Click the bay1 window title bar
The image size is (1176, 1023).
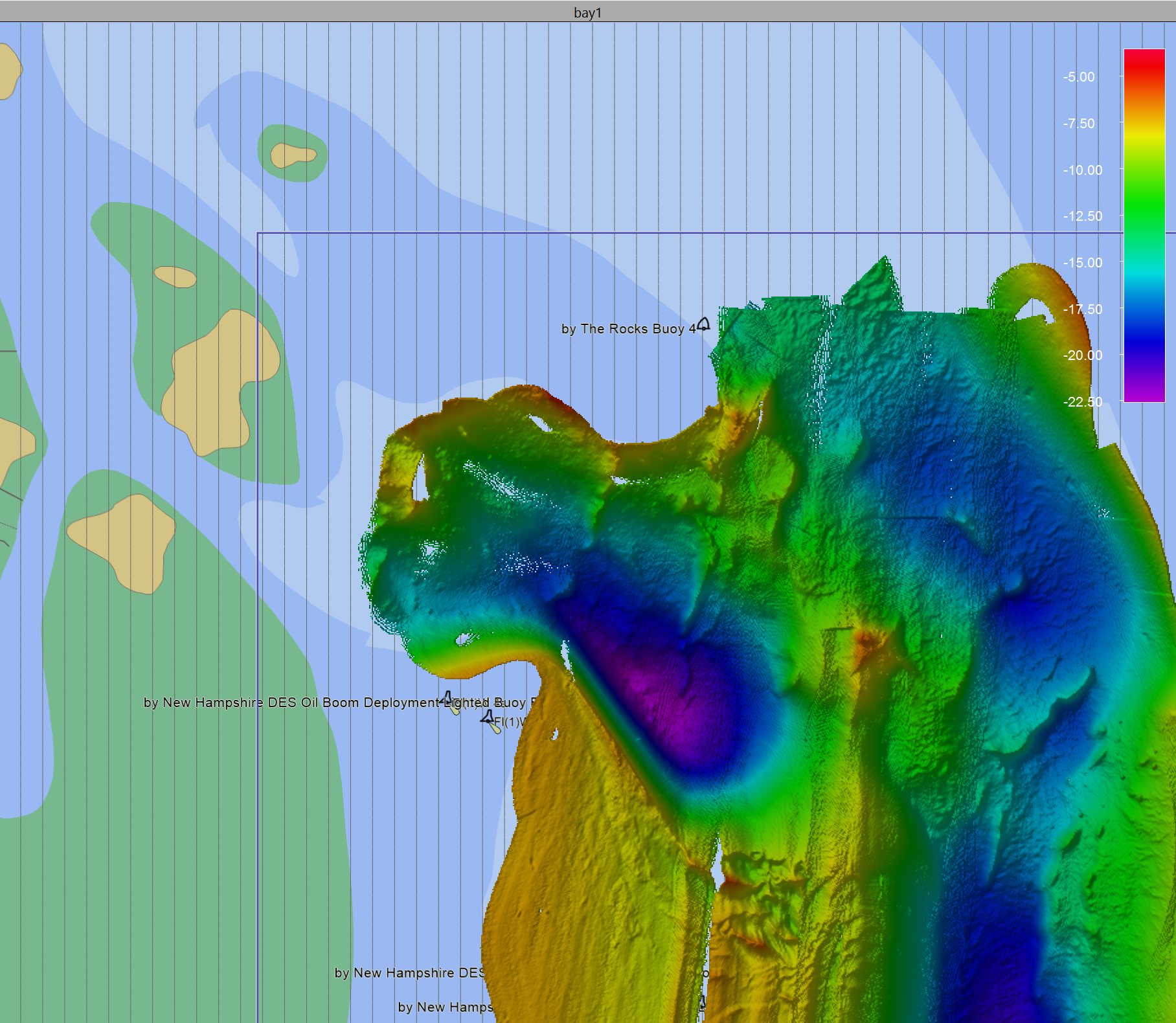click(588, 12)
